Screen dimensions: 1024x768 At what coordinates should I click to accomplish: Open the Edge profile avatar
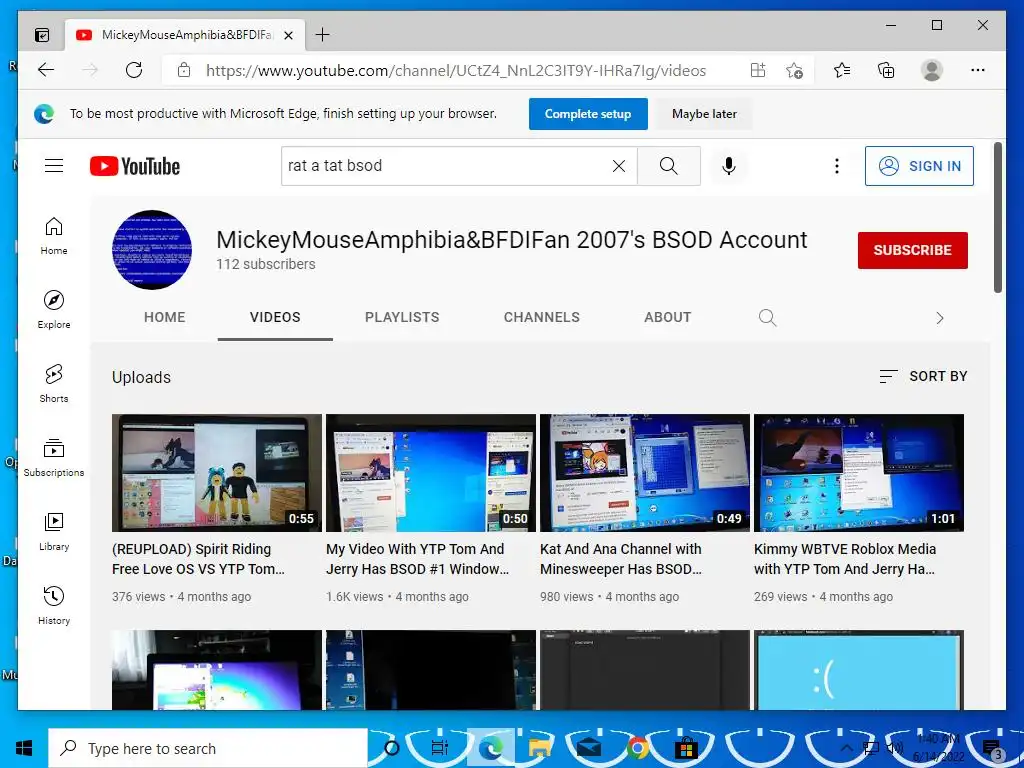932,70
